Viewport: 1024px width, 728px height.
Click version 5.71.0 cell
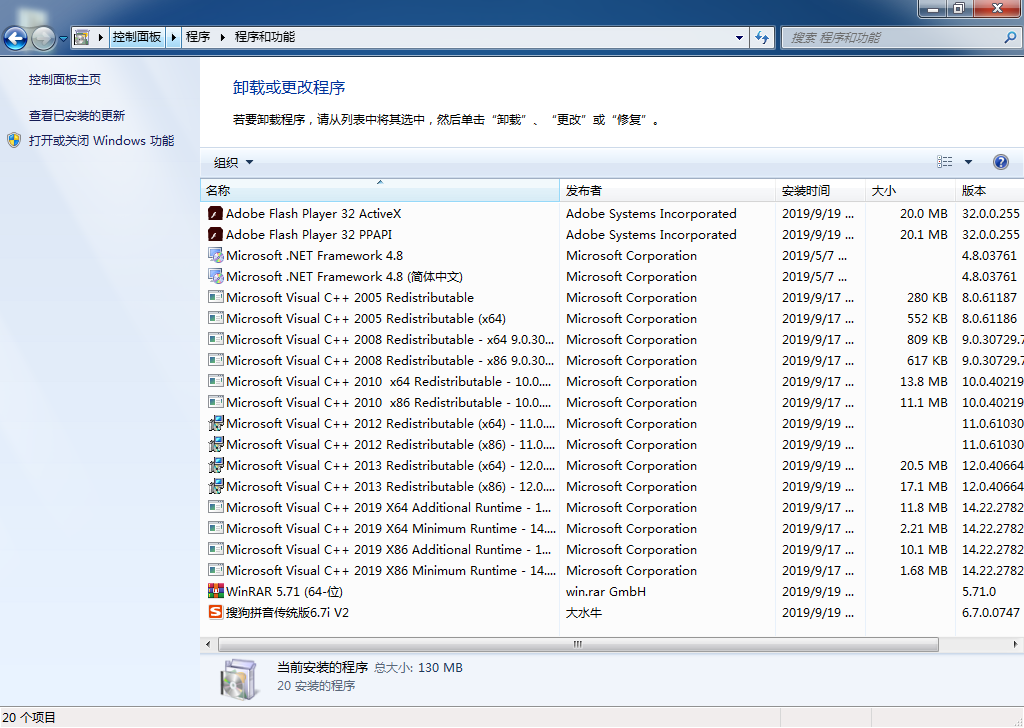point(979,592)
